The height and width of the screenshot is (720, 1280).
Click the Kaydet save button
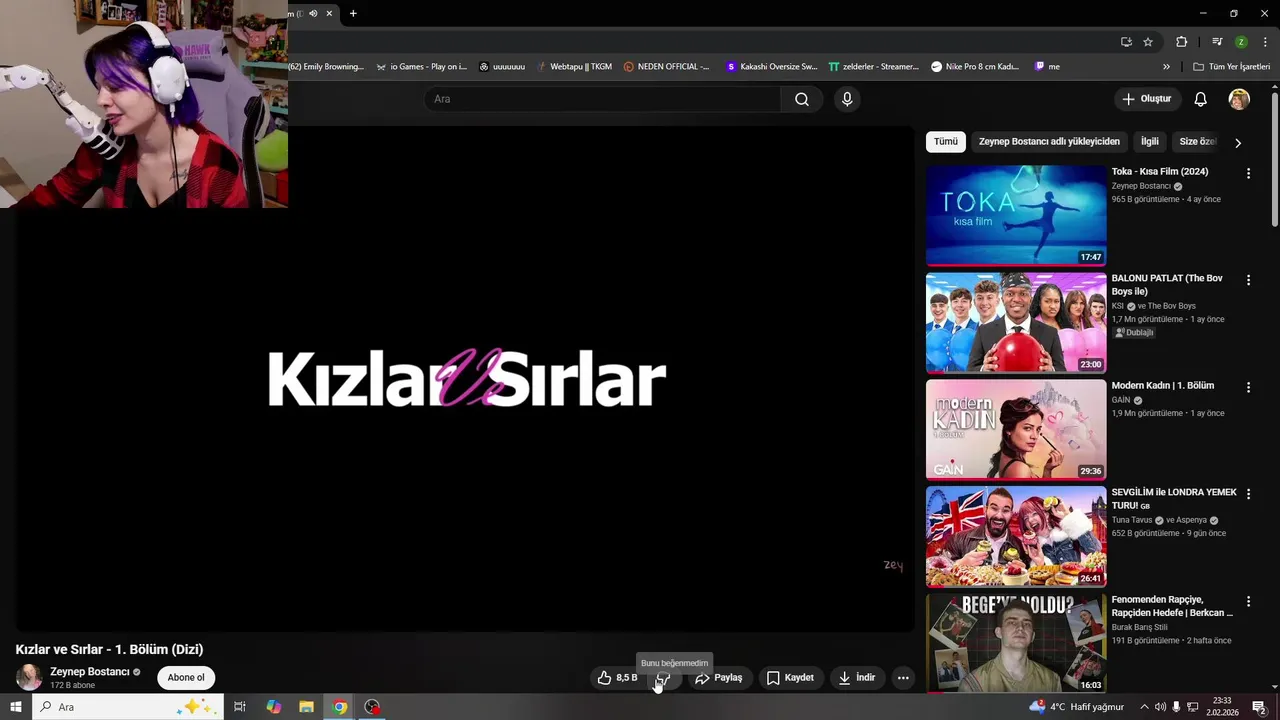[x=790, y=678]
